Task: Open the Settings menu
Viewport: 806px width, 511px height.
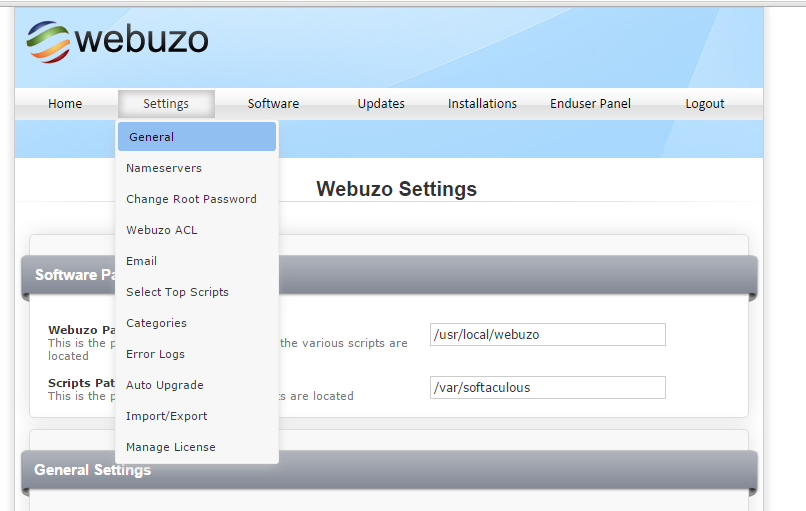Action: (166, 104)
